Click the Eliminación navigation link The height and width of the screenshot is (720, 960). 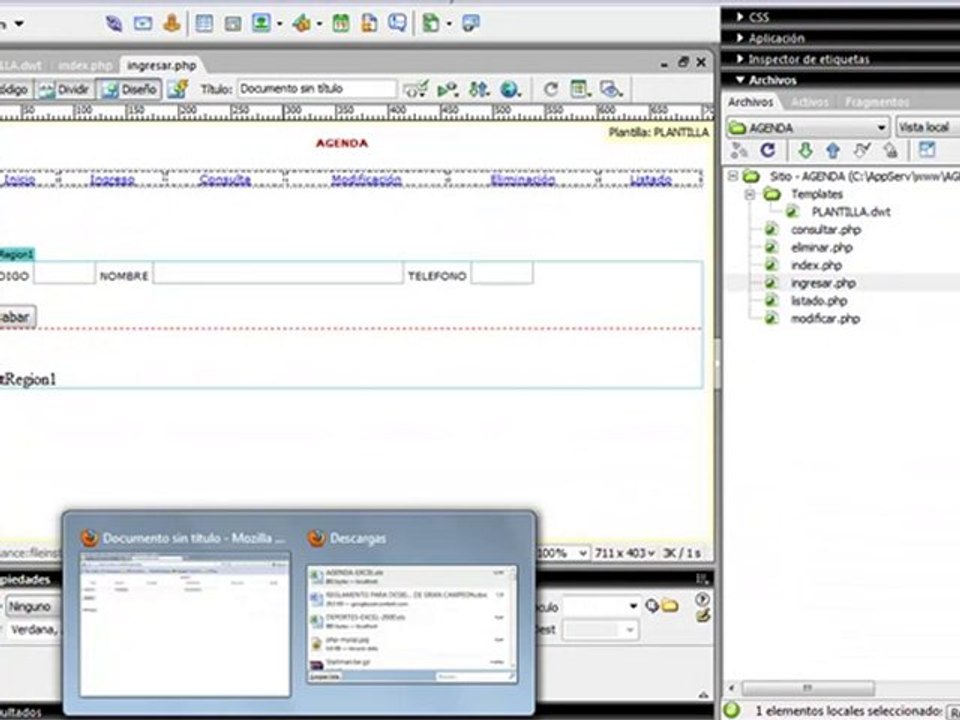coord(522,179)
